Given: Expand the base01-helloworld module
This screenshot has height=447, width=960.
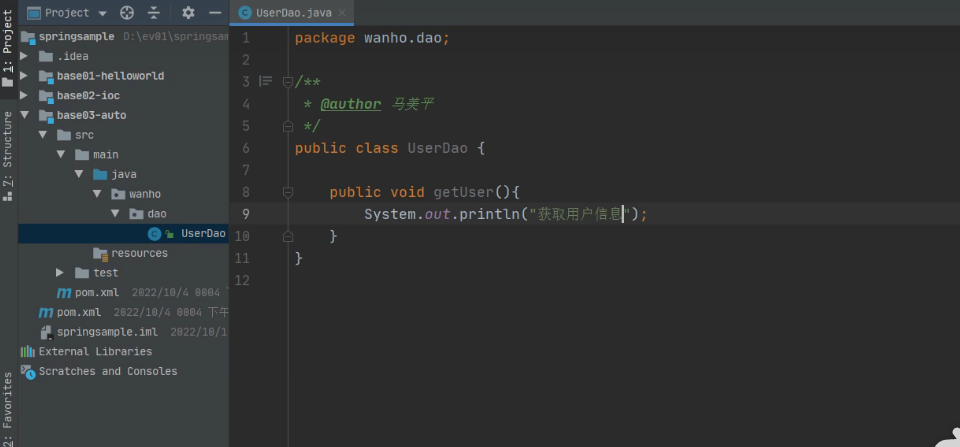Looking at the screenshot, I should pyautogui.click(x=24, y=76).
